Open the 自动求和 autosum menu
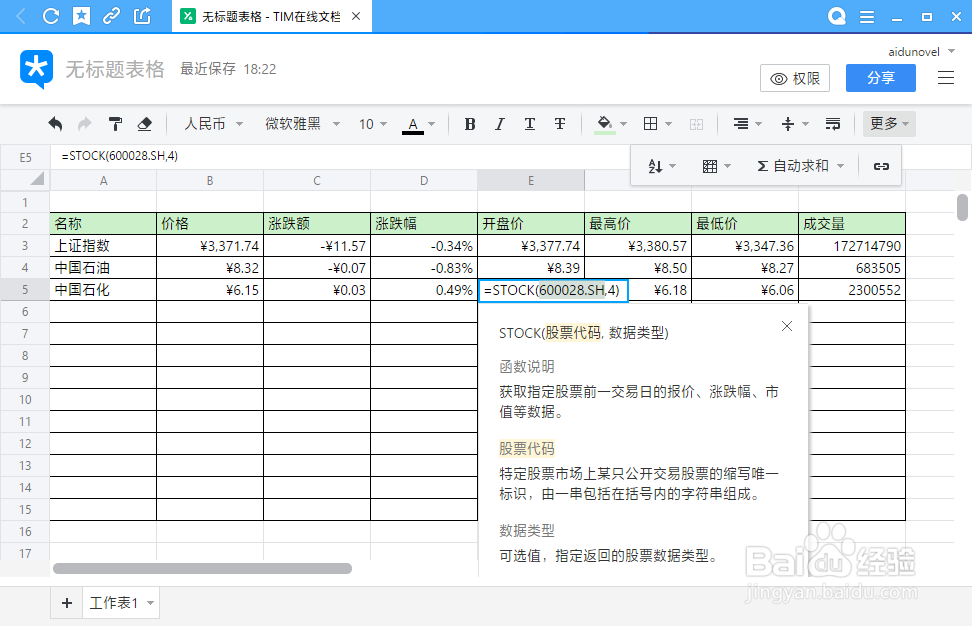 (x=800, y=166)
